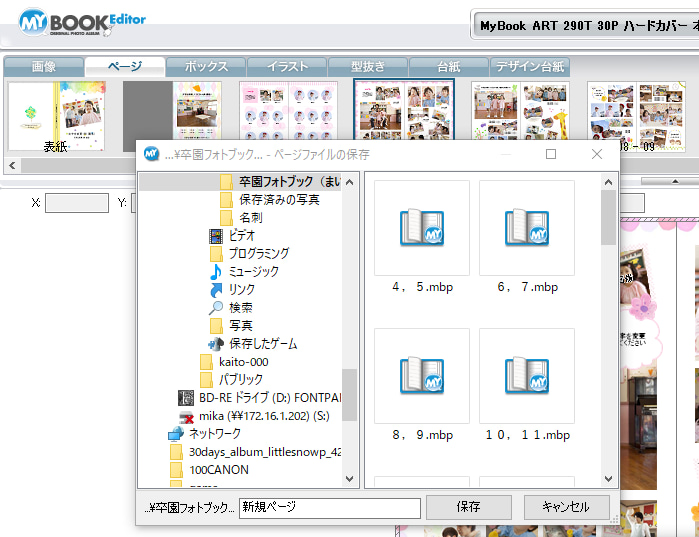Switch to the 台紙 tab
Screen dimensions: 699x537
tap(448, 67)
